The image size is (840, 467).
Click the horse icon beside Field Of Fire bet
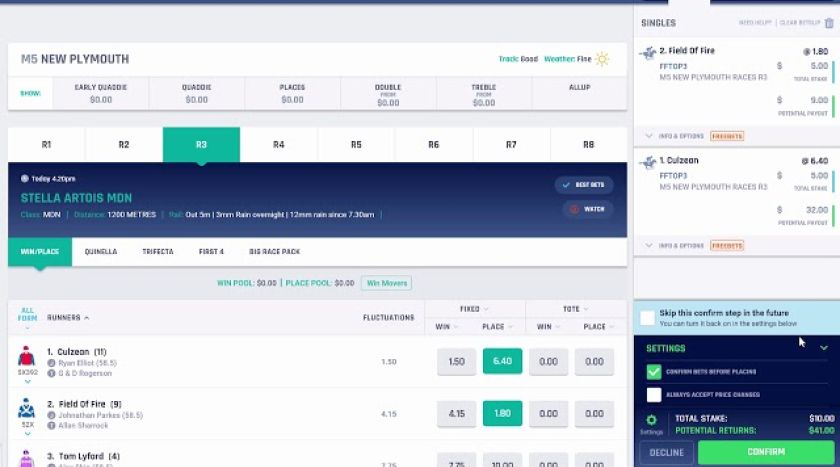[x=648, y=53]
